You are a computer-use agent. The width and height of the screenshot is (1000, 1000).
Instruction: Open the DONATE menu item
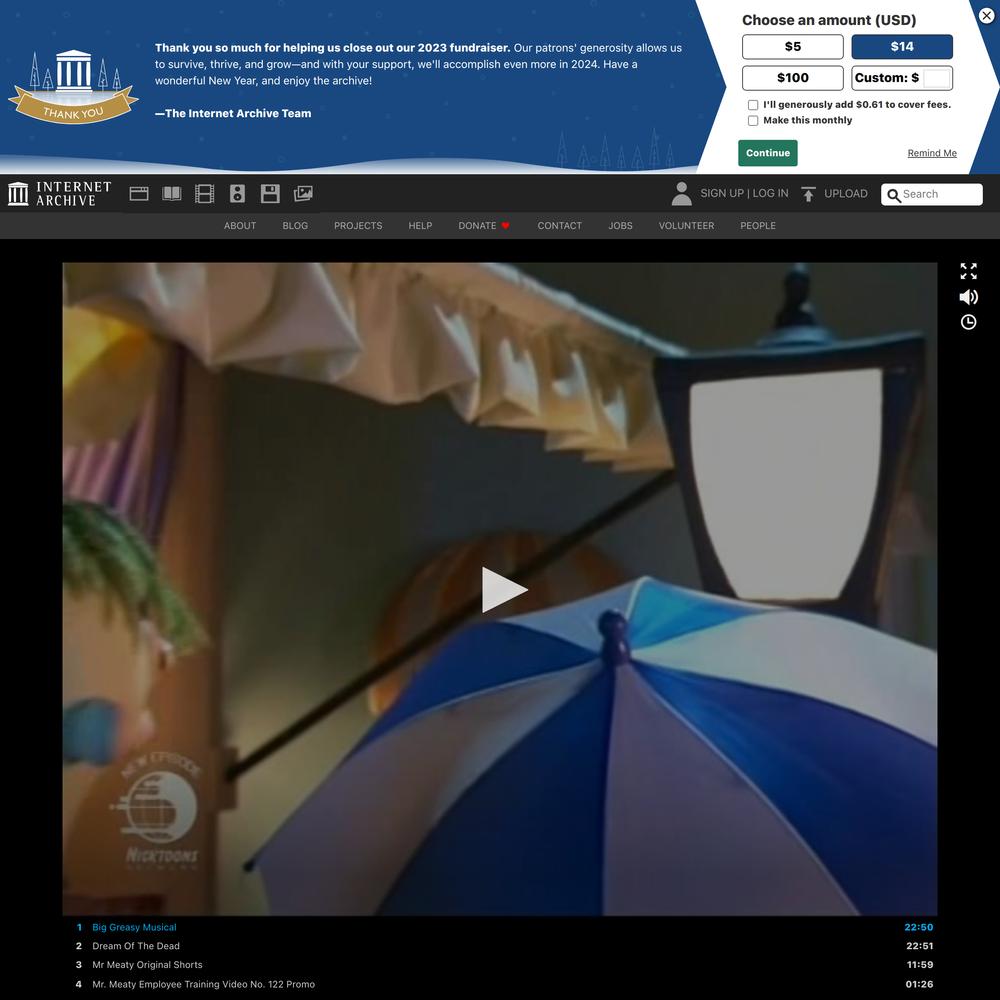tap(477, 226)
